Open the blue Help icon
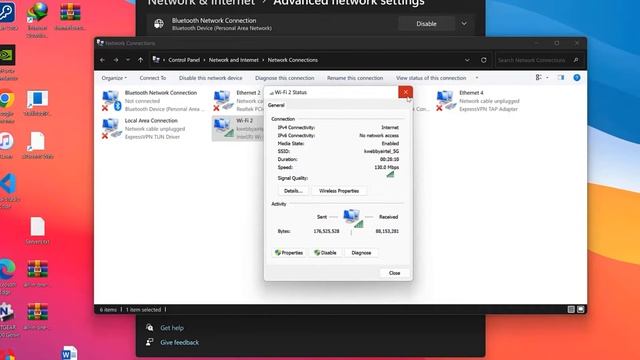640x360 pixels. pos(577,77)
